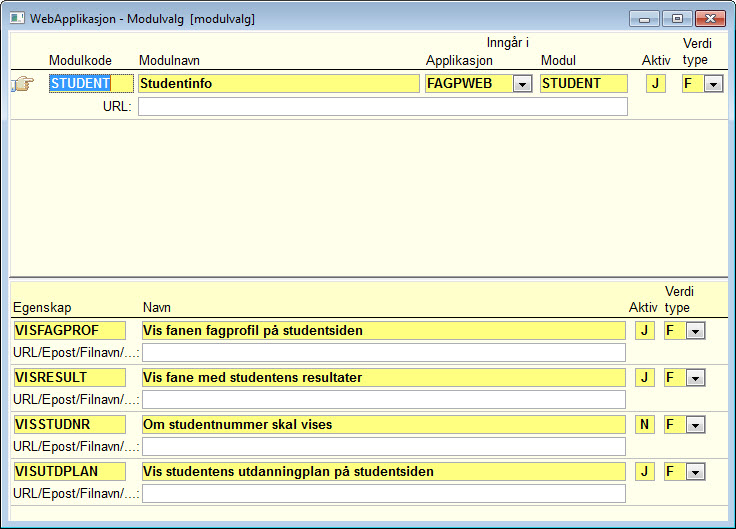
Task: Expand Verditype dropdown for VISFAGPROF
Action: [695, 331]
